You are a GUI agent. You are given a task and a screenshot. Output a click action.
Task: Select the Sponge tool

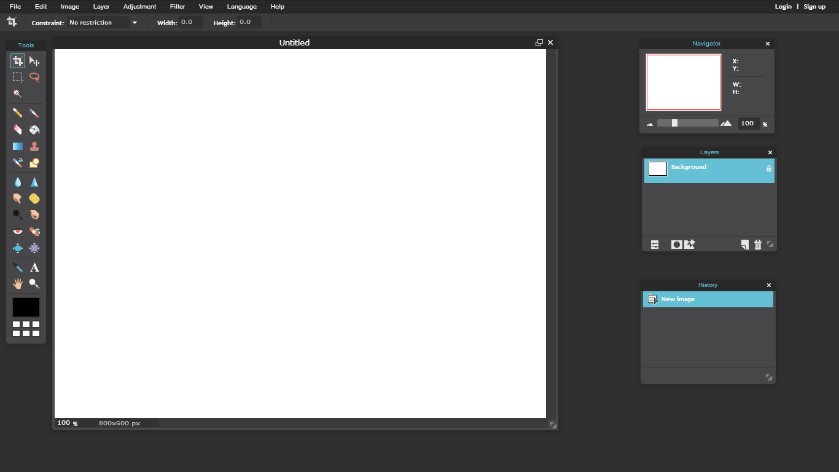[34, 199]
